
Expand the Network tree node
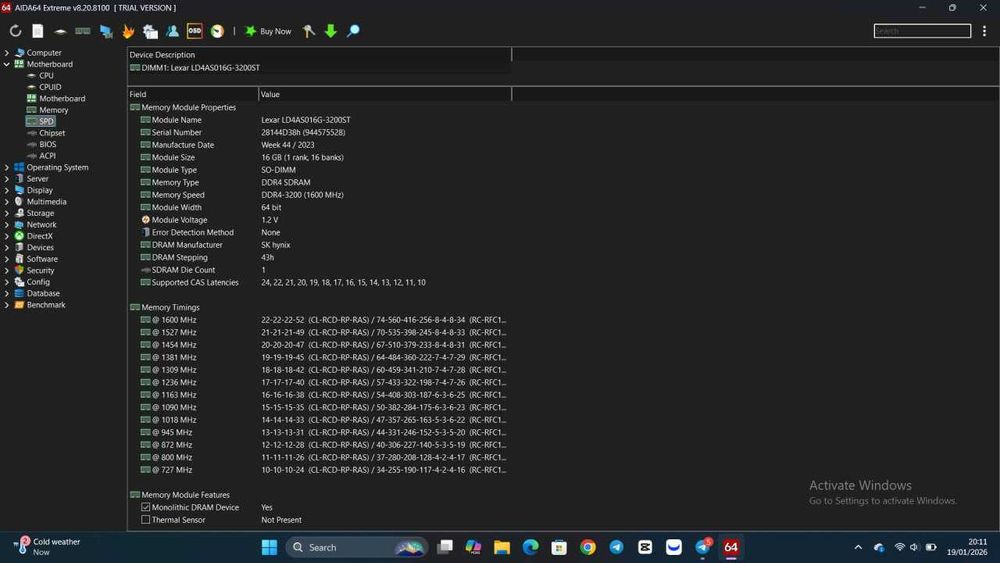[7, 225]
